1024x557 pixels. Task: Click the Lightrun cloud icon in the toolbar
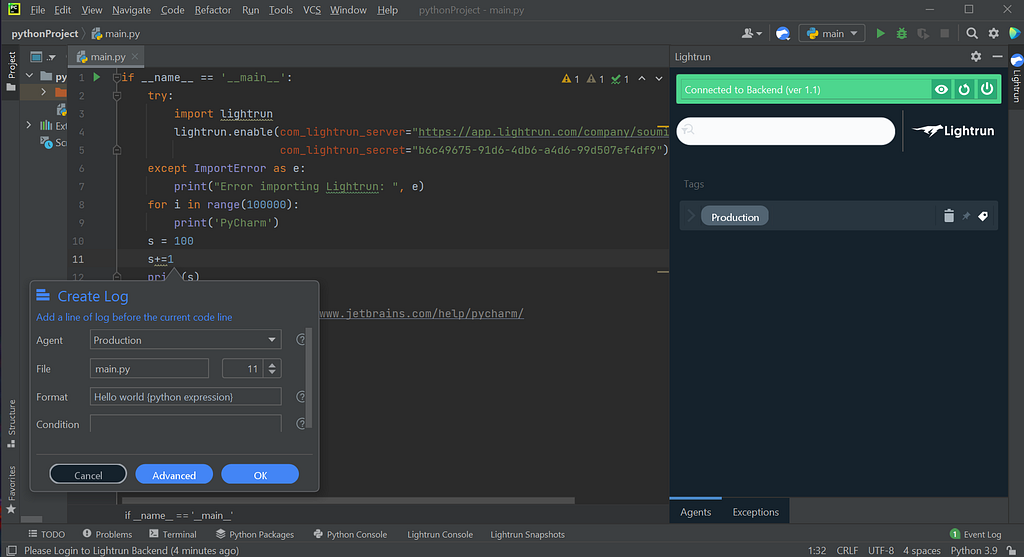click(782, 33)
